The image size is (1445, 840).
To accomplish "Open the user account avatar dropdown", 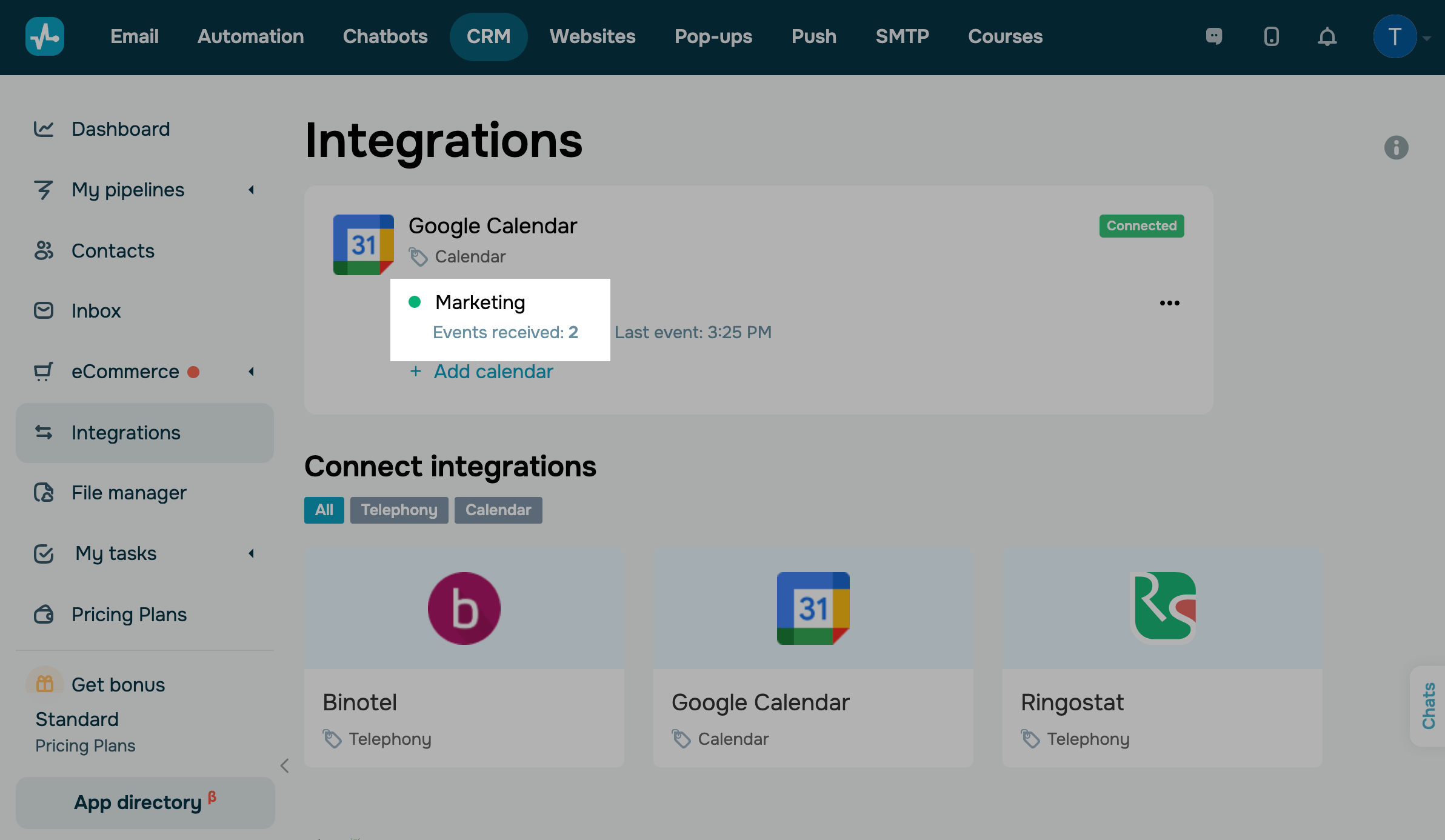I will [x=1395, y=37].
